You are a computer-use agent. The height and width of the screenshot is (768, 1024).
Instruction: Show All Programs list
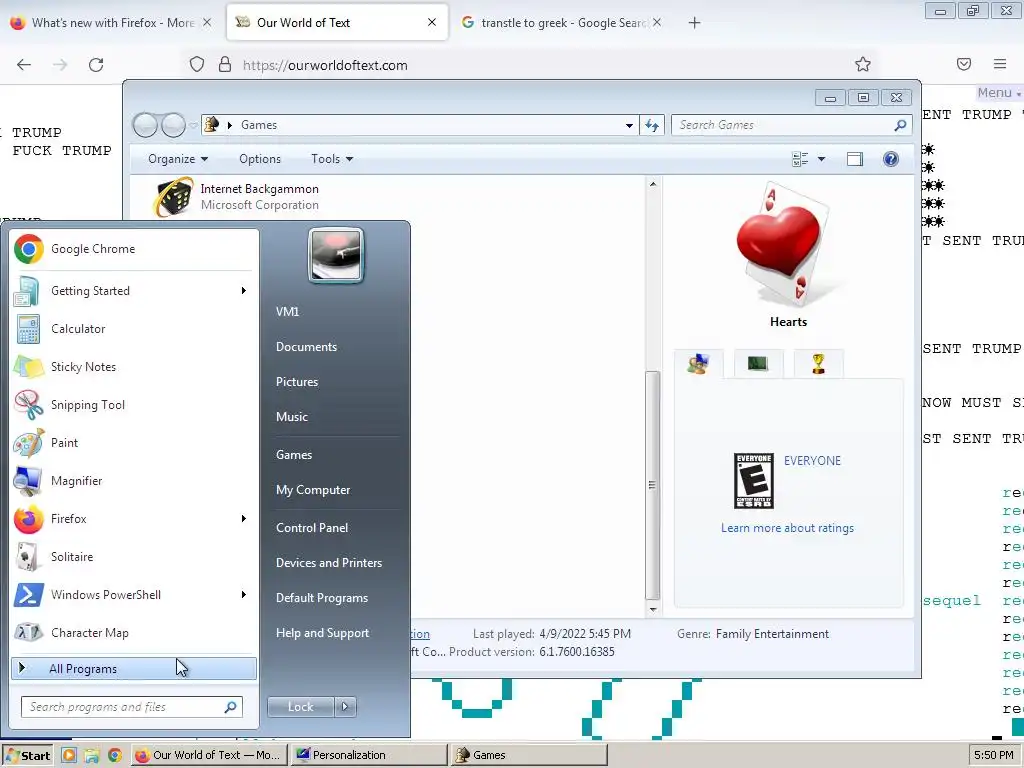click(134, 669)
